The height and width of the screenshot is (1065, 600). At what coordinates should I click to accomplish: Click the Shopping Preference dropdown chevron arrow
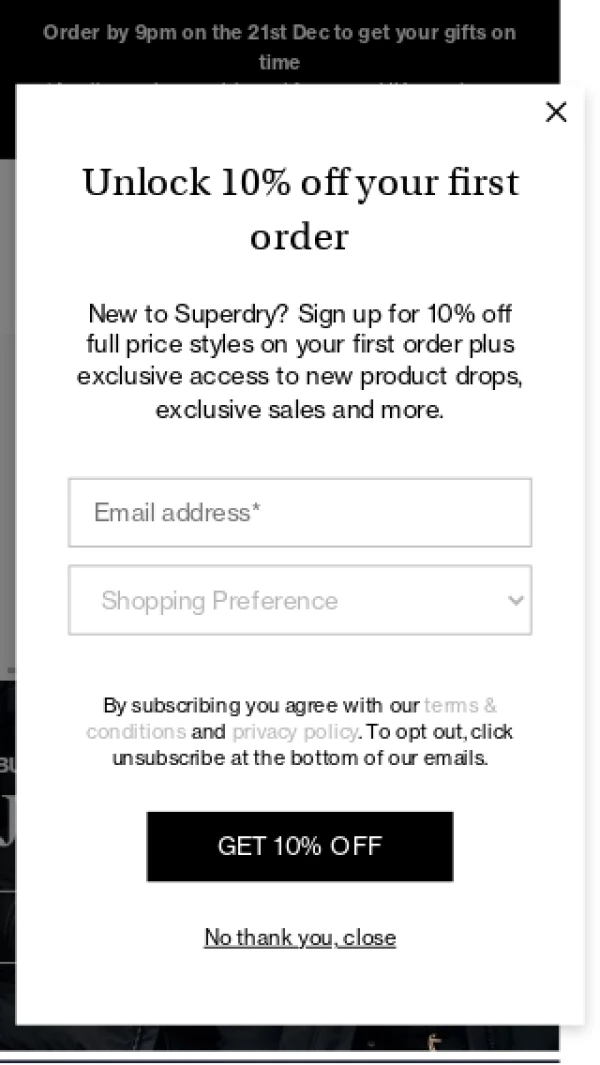515,600
